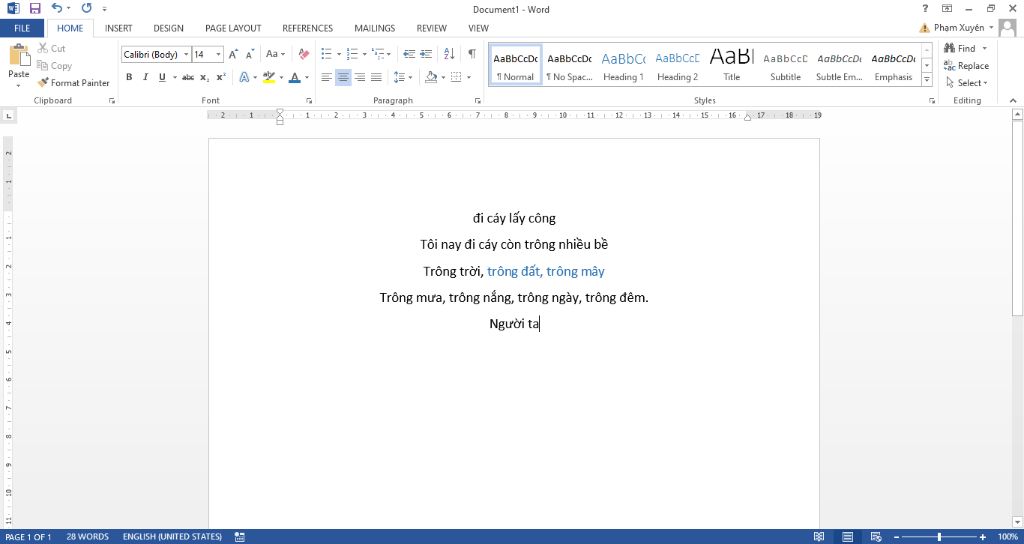Apply the Heading 1 style
The width and height of the screenshot is (1024, 544).
pos(623,65)
